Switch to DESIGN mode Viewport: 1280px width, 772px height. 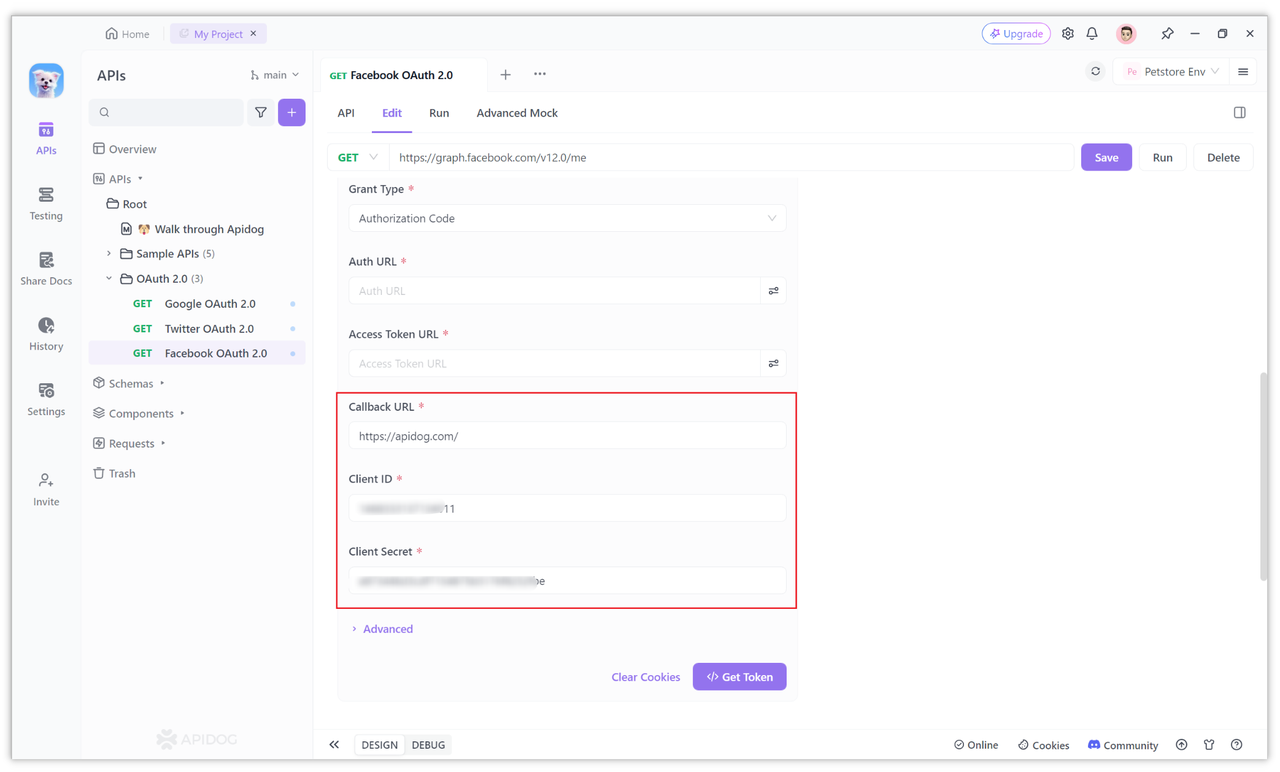pos(380,745)
